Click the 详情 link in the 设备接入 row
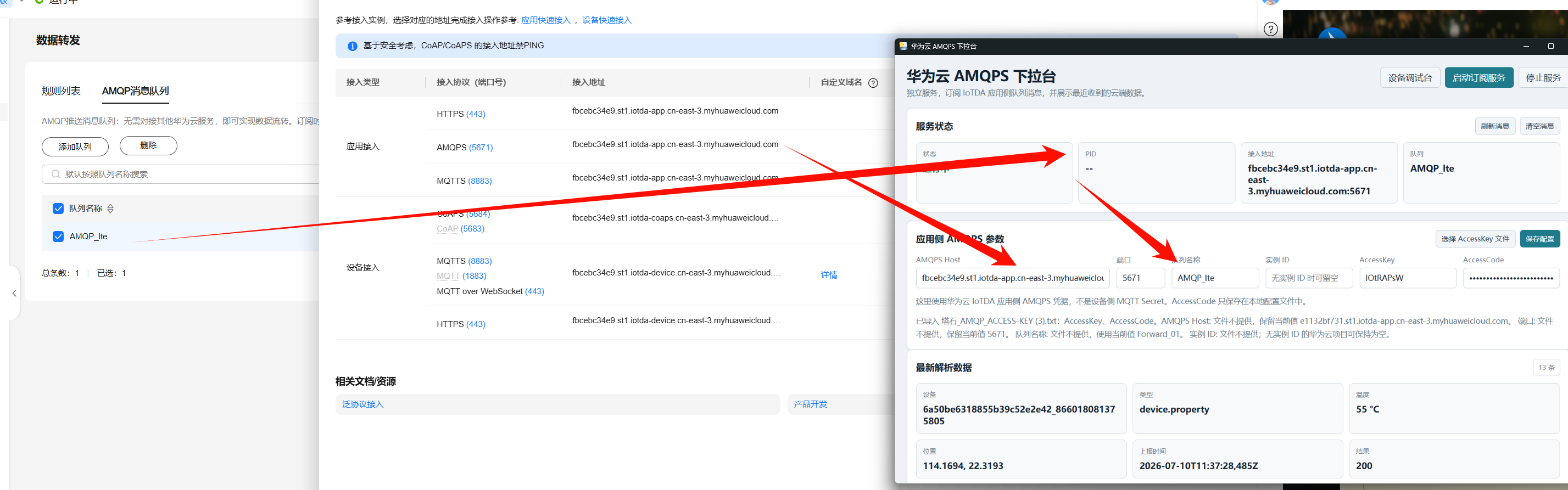This screenshot has height=490, width=1568. 829,275
